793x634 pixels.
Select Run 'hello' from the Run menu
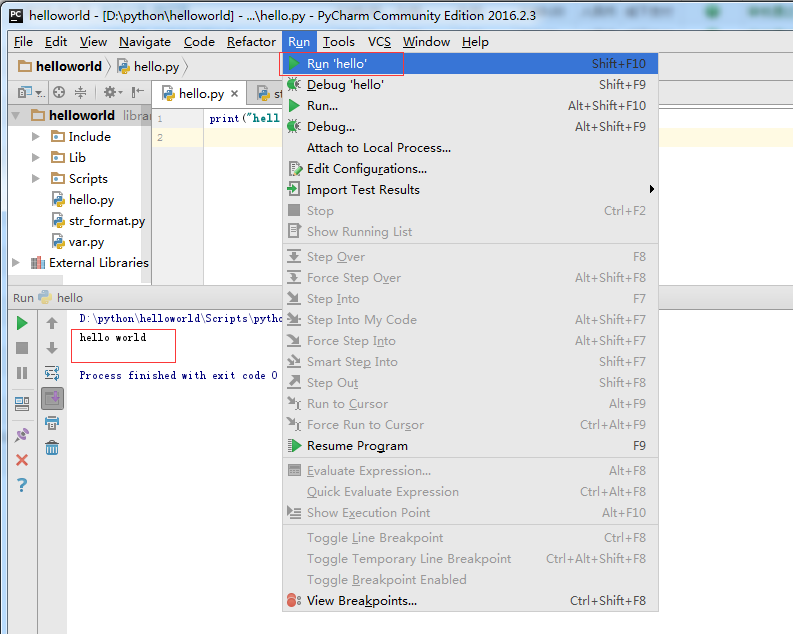pos(470,64)
